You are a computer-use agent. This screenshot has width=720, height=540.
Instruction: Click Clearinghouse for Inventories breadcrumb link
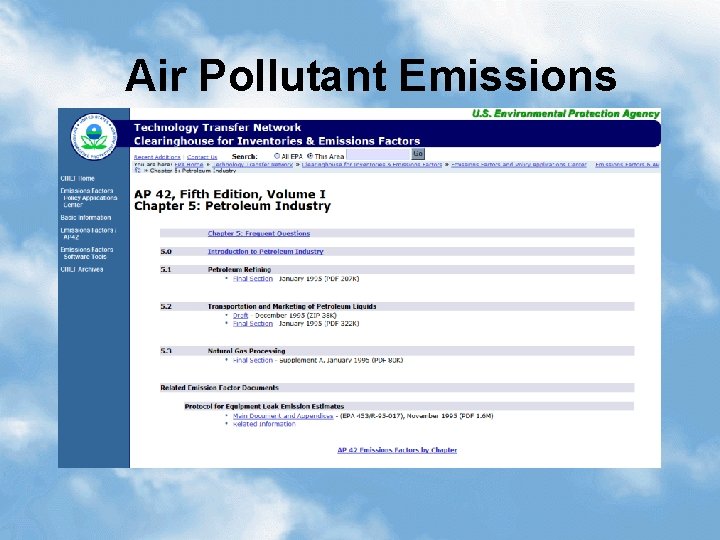(x=372, y=164)
